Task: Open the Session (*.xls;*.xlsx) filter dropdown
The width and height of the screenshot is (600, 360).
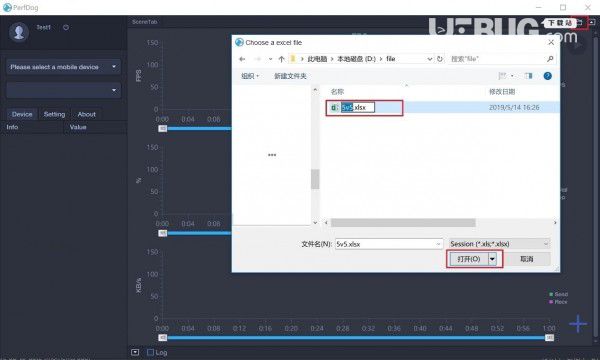Action: tap(499, 244)
